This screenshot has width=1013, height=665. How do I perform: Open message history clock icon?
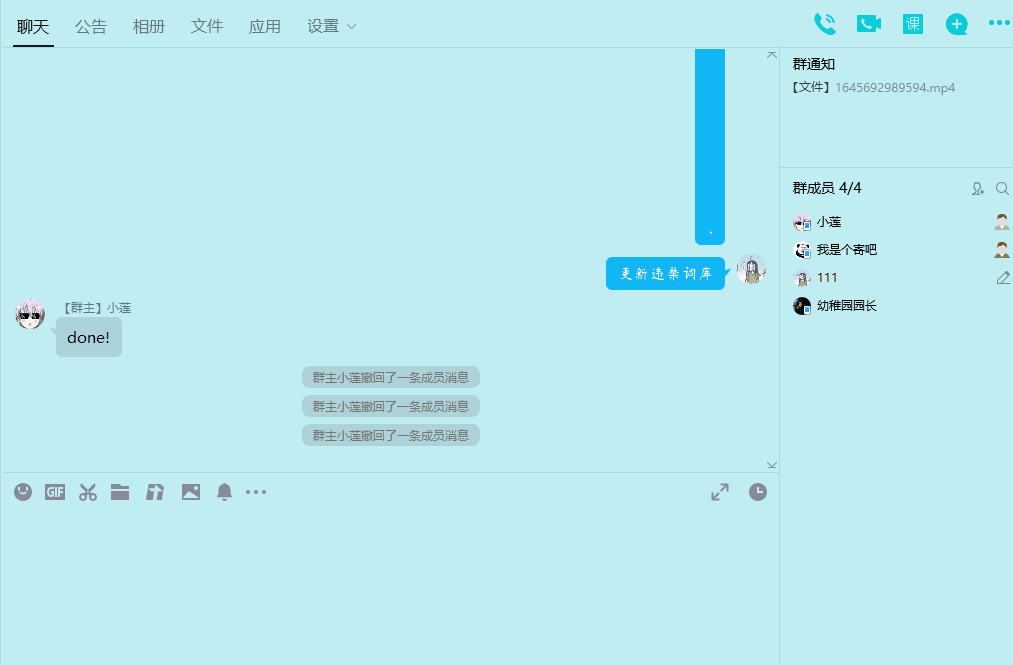(x=758, y=492)
